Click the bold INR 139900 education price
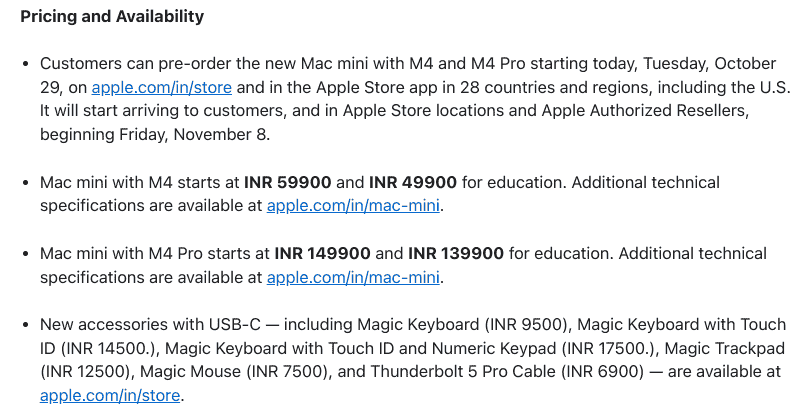 455,254
